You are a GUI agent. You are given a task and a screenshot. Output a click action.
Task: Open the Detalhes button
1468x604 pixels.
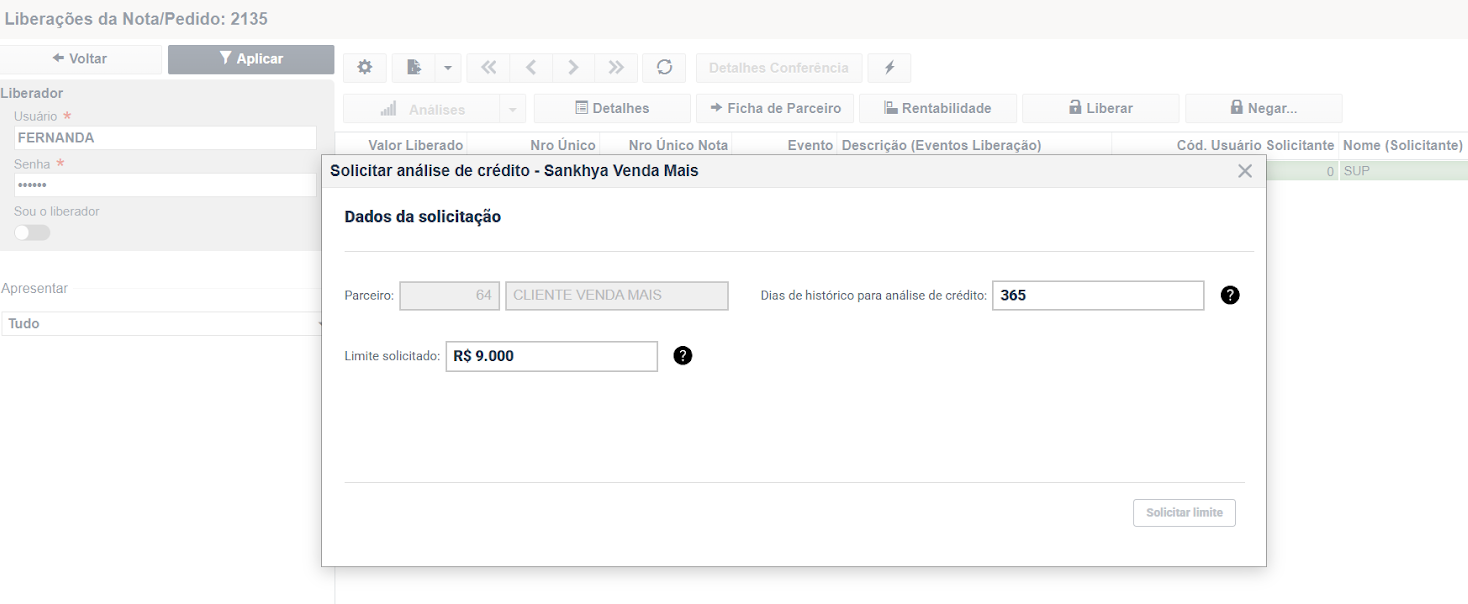point(612,108)
